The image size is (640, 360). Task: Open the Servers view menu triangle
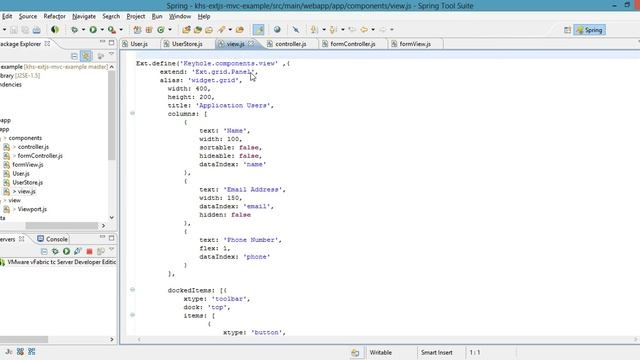111,250
